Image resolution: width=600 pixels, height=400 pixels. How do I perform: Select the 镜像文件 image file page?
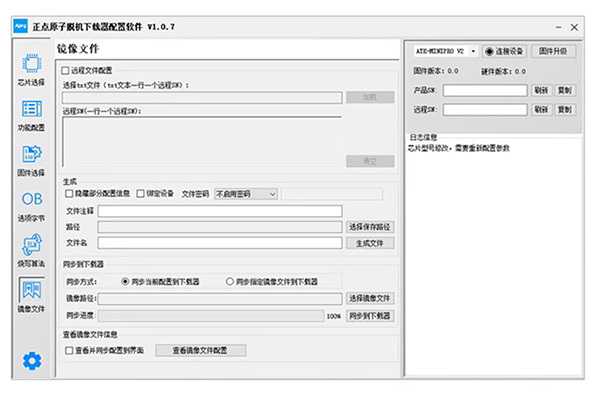[x=31, y=296]
